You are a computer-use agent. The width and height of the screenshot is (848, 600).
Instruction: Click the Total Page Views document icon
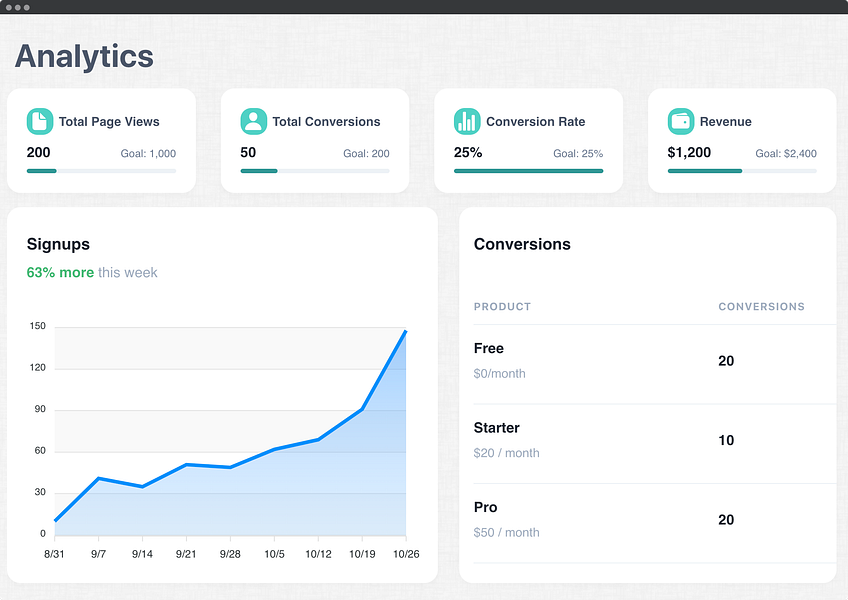[40, 121]
